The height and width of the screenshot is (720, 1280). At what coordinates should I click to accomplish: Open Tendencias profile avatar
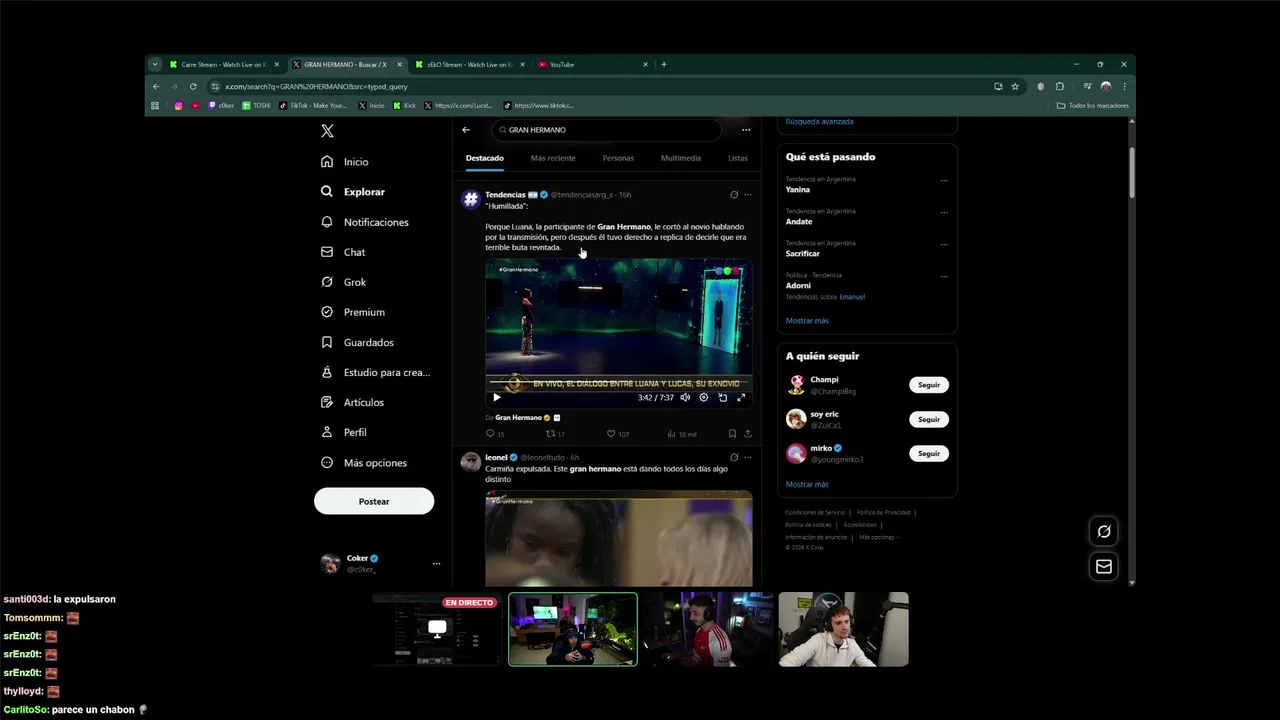tap(470, 199)
